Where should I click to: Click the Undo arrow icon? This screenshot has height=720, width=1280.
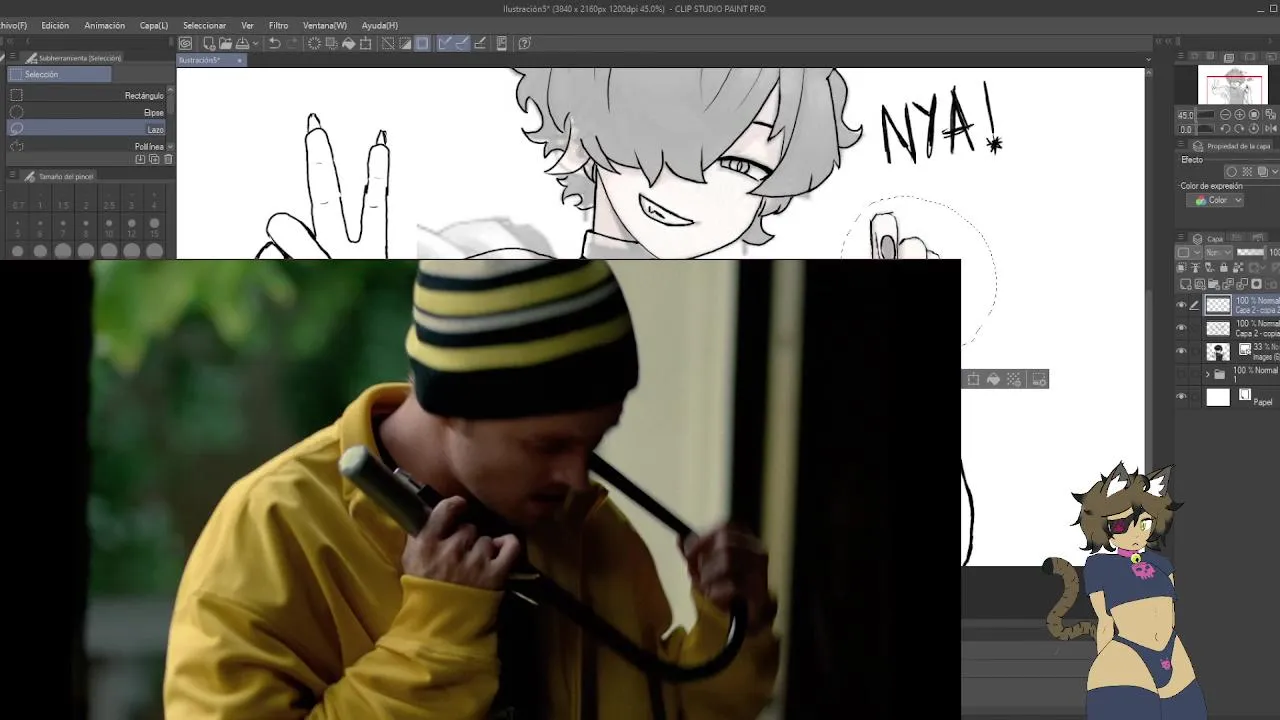(274, 43)
